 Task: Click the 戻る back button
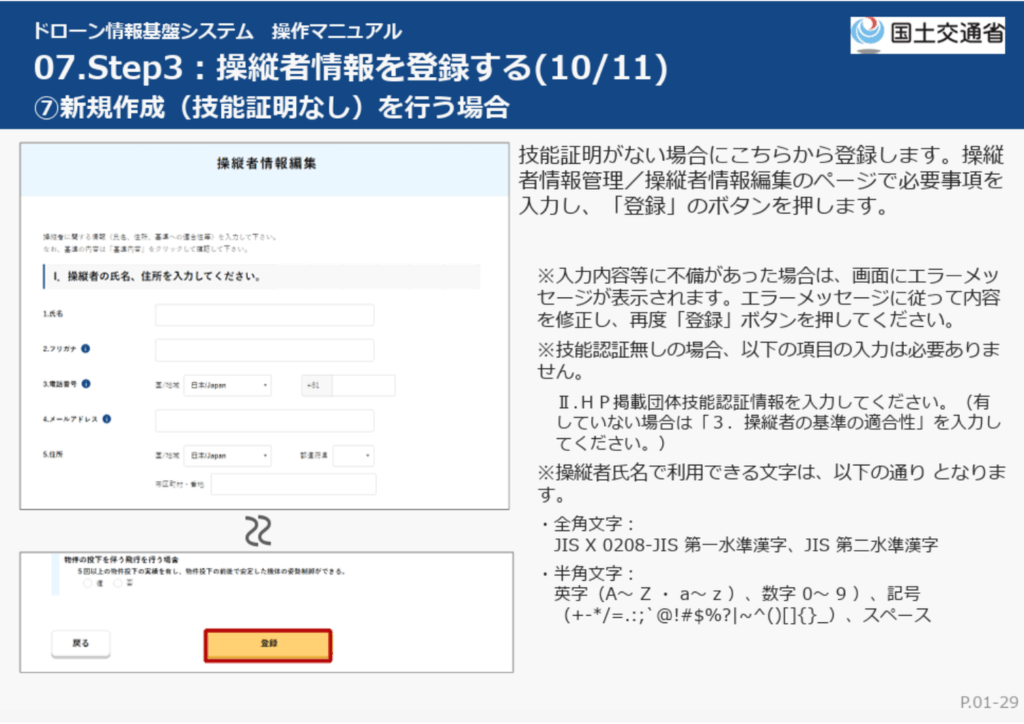point(81,644)
